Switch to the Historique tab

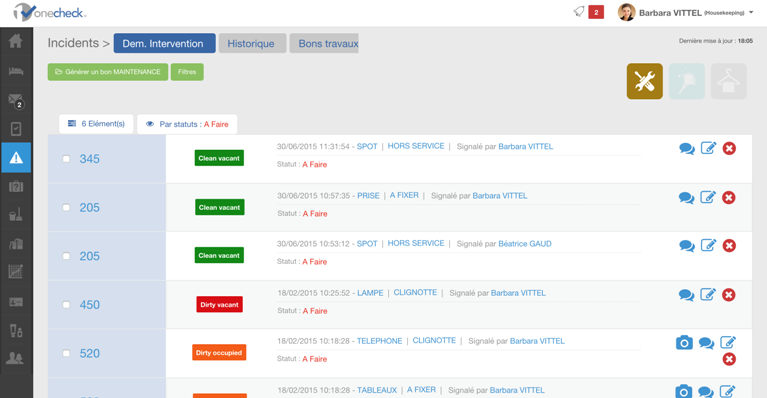coord(252,44)
